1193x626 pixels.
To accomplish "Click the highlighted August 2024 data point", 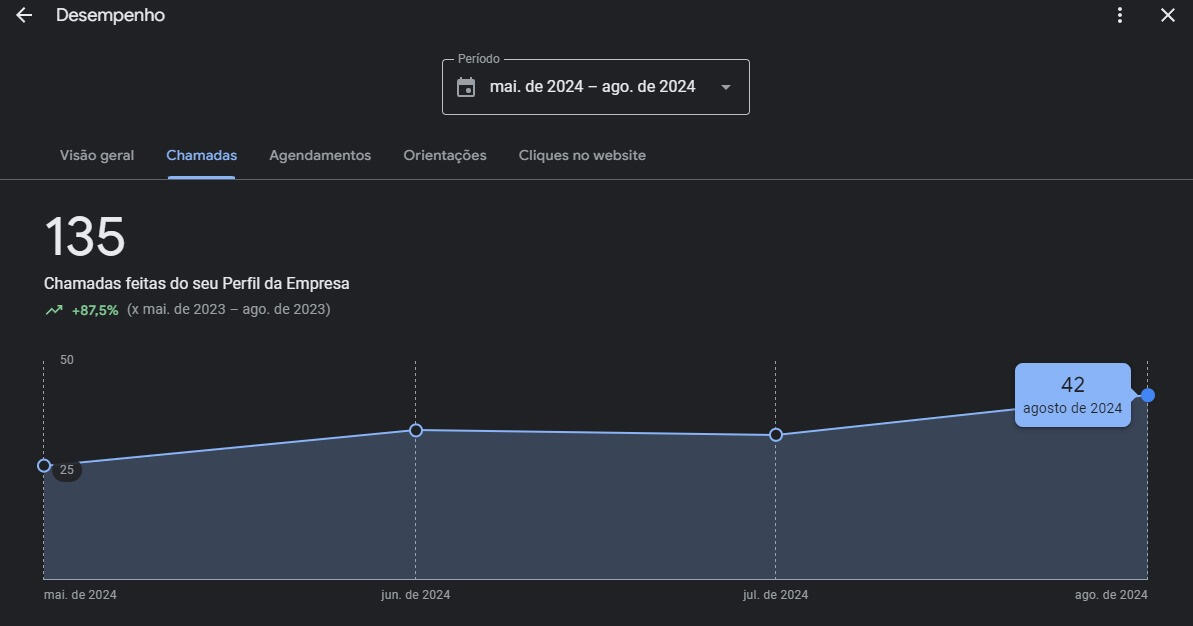I will click(1147, 395).
